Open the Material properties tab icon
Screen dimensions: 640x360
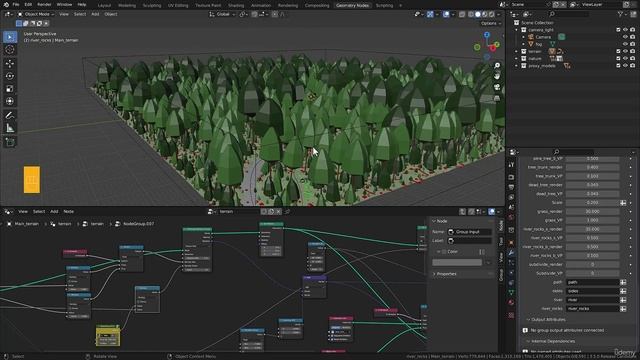click(x=511, y=302)
